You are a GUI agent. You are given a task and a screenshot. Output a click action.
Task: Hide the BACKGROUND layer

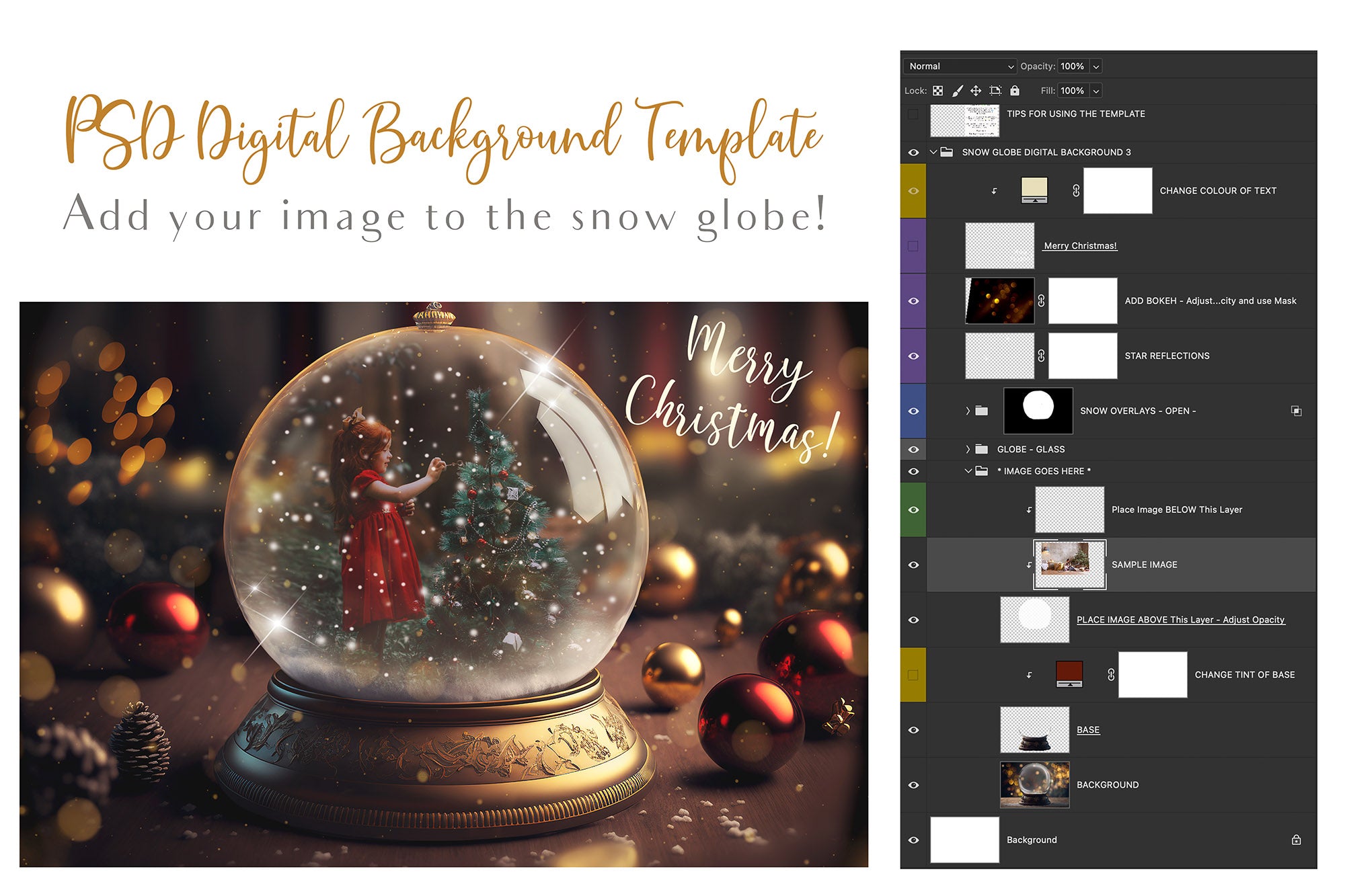click(913, 784)
